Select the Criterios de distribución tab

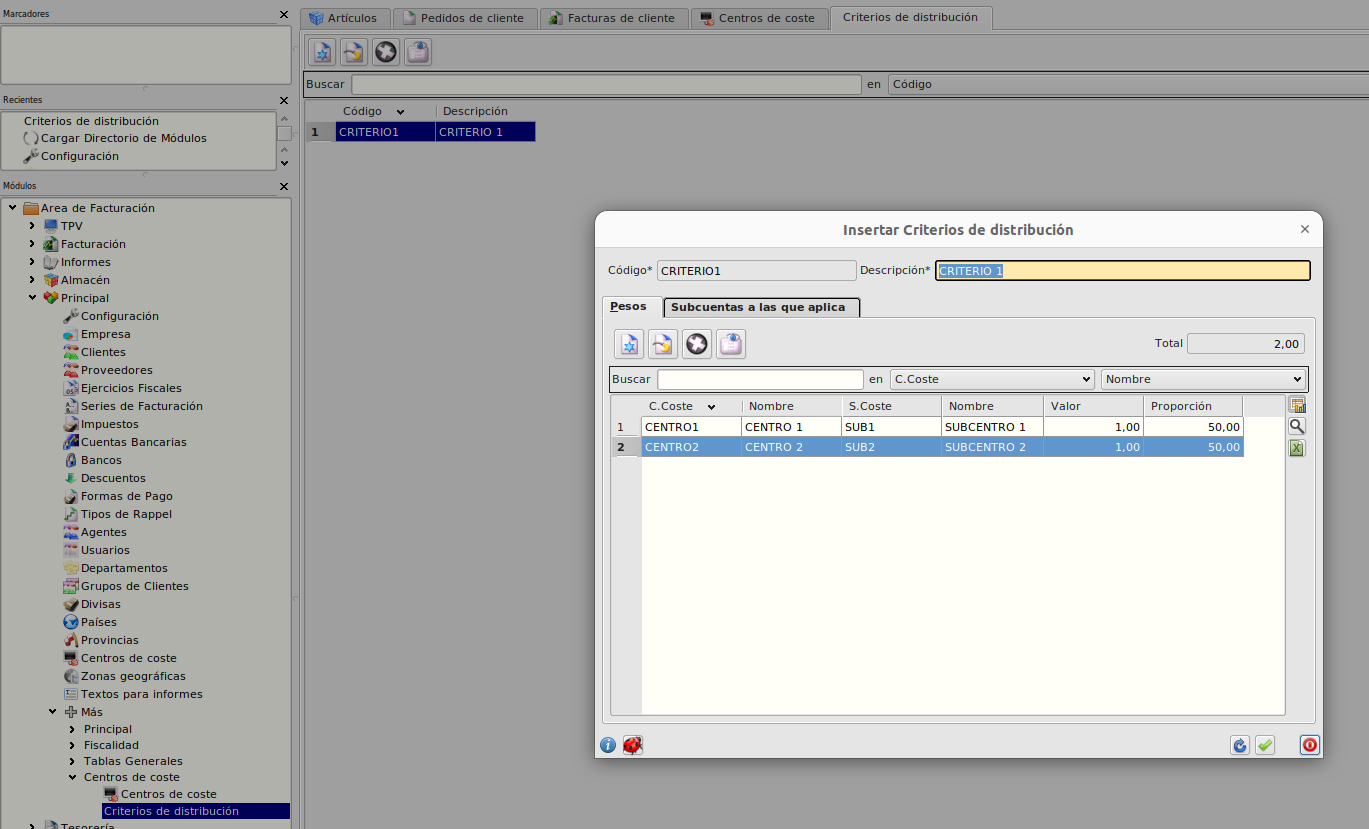(910, 17)
